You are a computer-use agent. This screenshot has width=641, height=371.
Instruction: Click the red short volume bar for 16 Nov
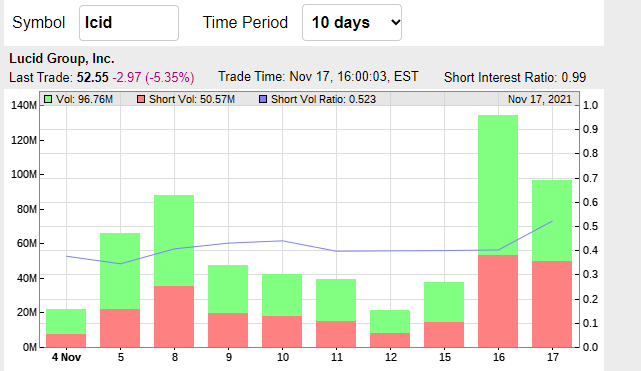coord(498,301)
